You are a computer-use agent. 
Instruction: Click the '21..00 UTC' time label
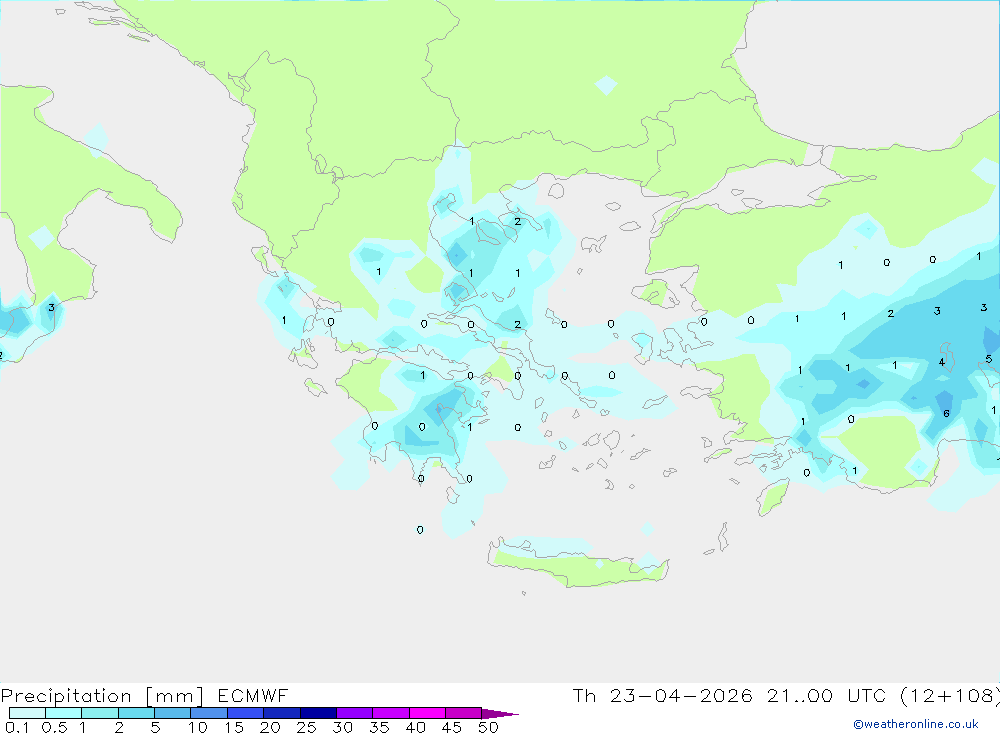tap(826, 695)
